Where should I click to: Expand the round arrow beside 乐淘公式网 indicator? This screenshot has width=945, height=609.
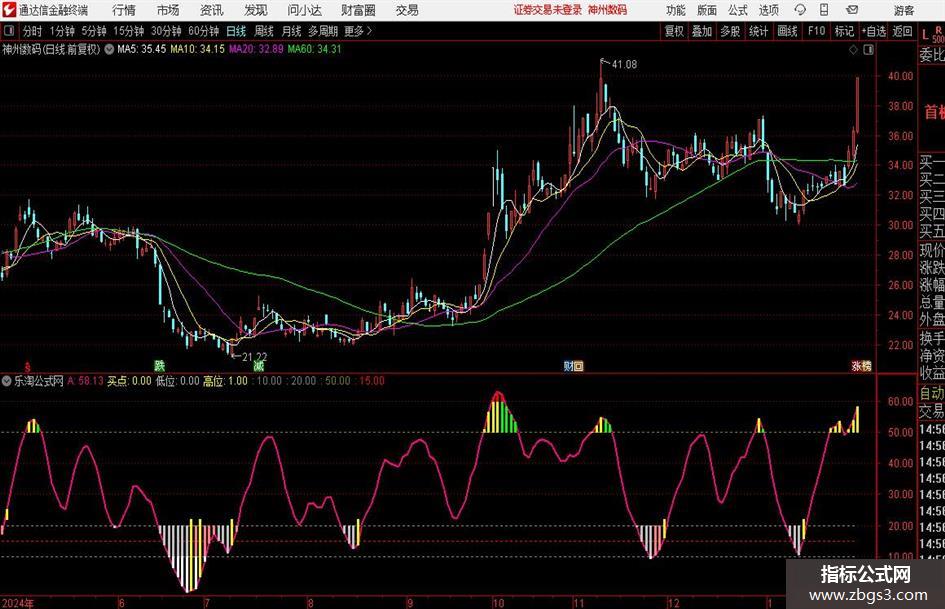[x=7, y=381]
